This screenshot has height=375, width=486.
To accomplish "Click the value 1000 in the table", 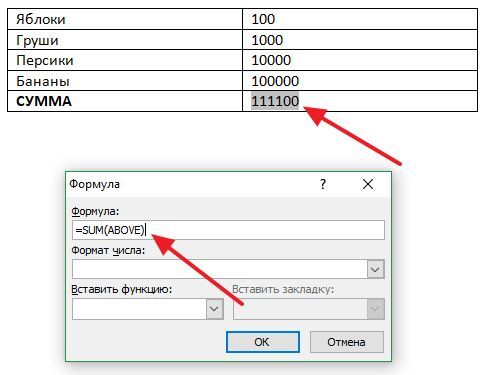I will point(267,40).
